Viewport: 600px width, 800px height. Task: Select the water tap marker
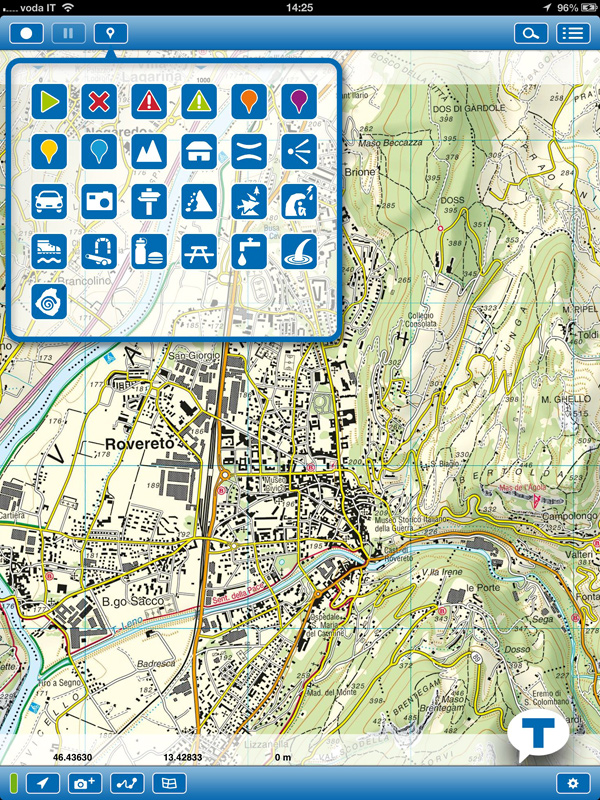(249, 252)
